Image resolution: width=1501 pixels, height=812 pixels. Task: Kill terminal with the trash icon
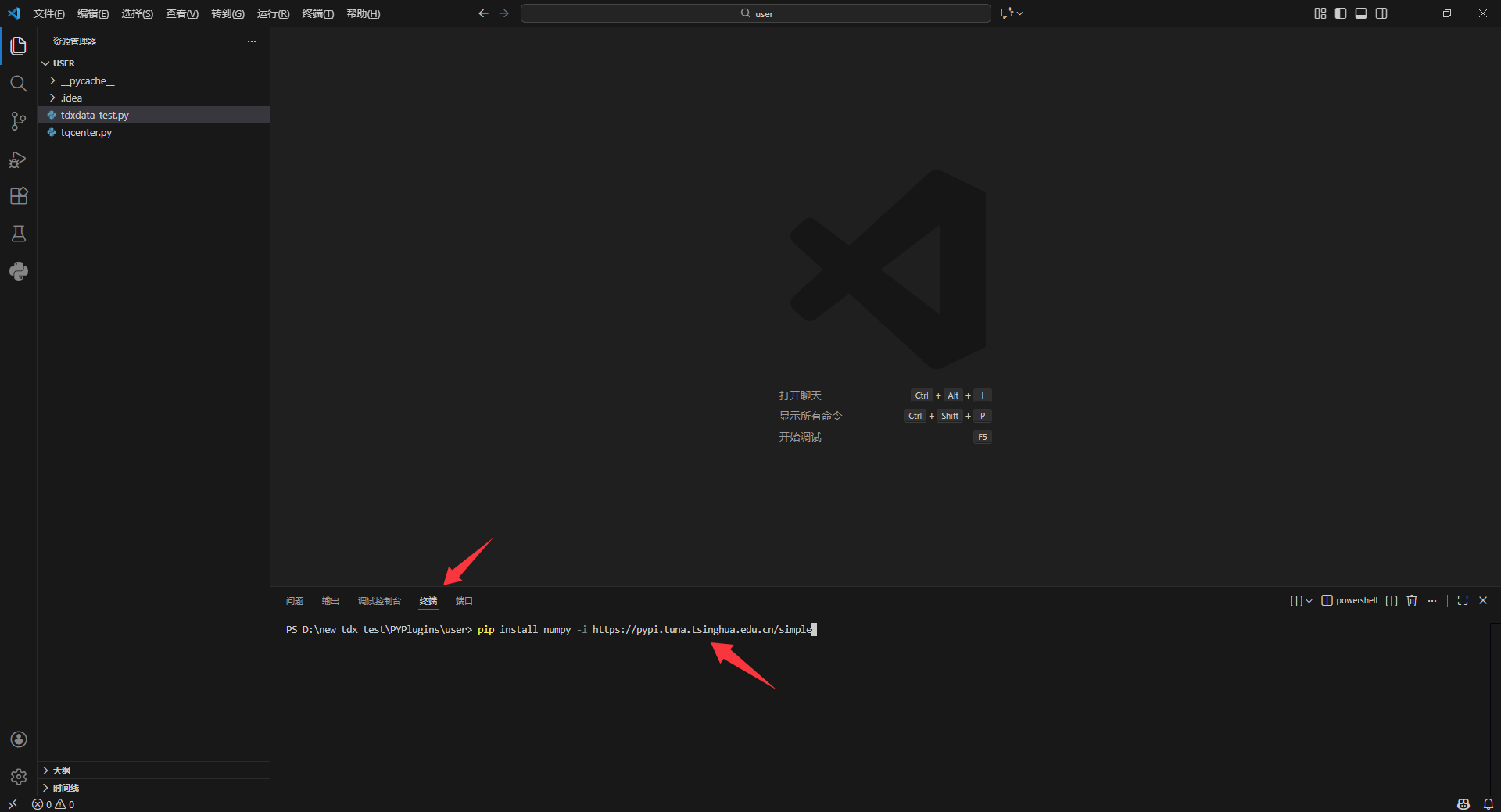[x=1412, y=601]
